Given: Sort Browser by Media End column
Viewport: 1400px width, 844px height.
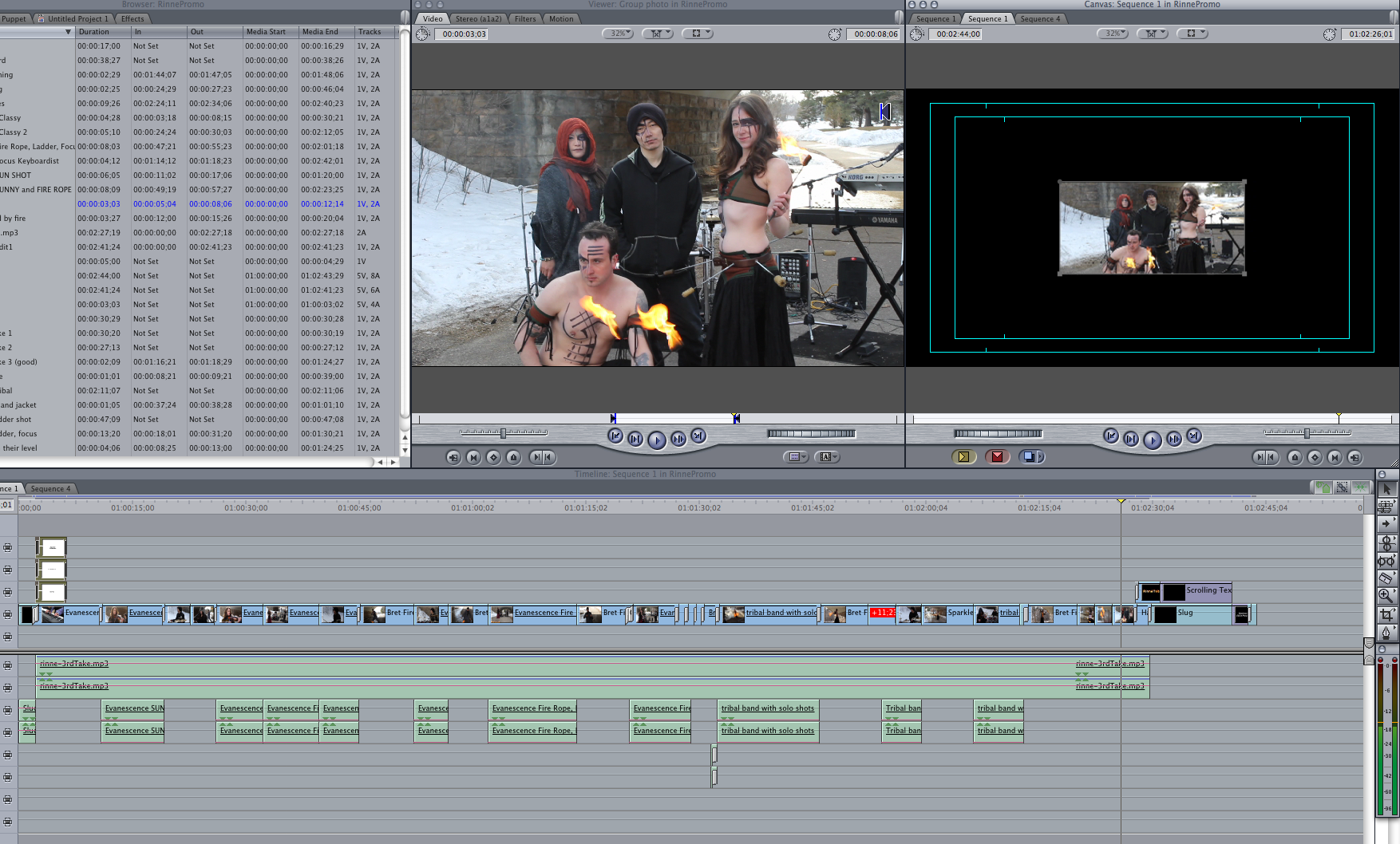Looking at the screenshot, I should [326, 32].
